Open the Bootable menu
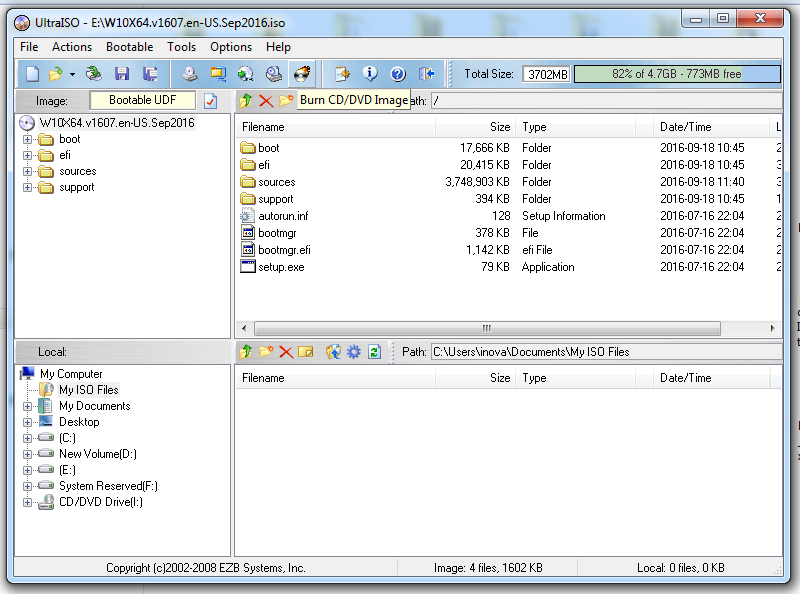This screenshot has height=594, width=800. 130,47
